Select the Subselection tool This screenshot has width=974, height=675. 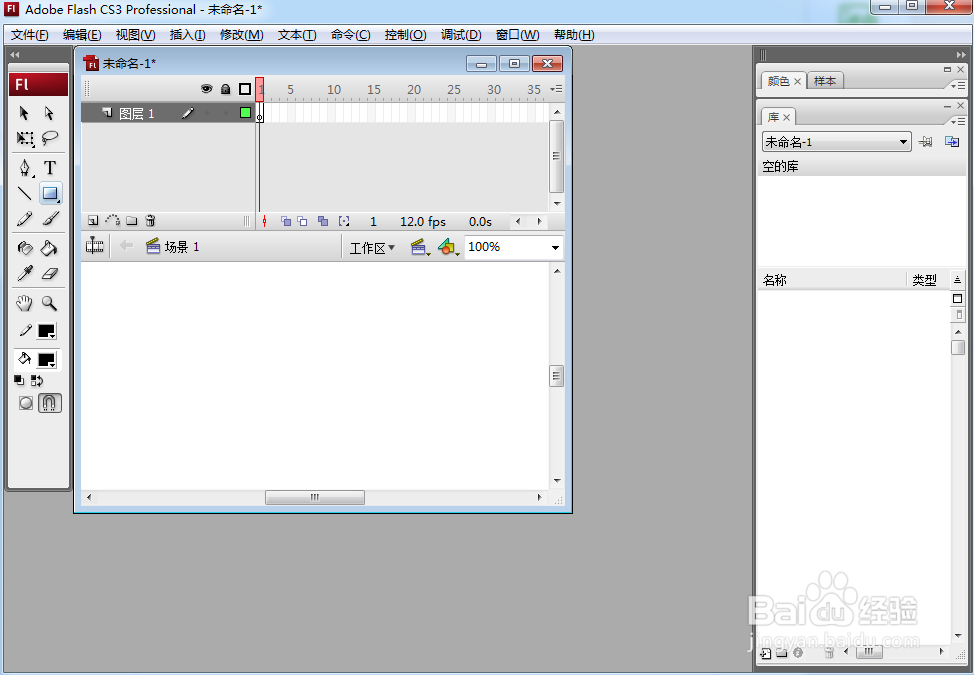coord(49,113)
